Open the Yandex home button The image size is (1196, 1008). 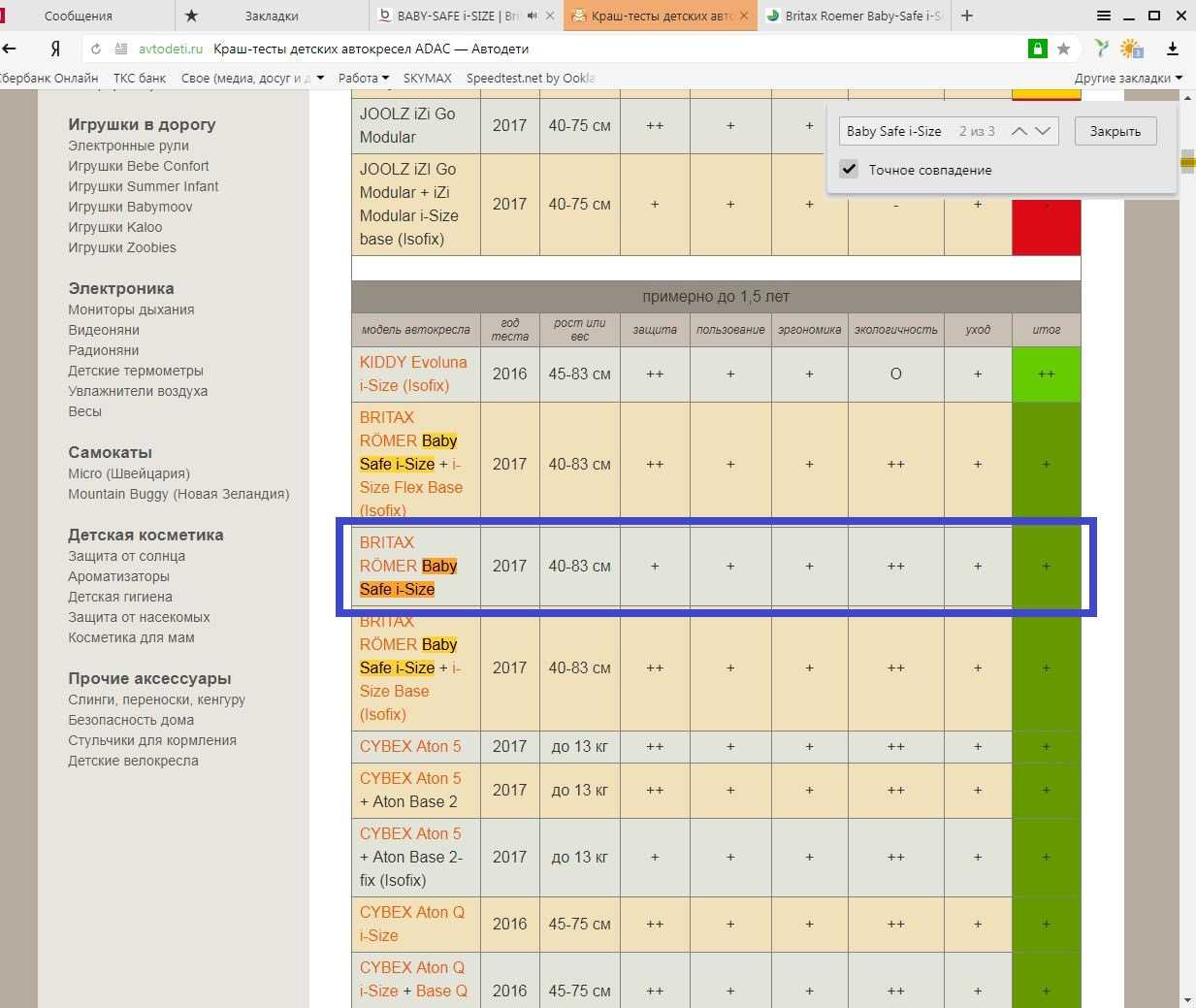pos(55,49)
